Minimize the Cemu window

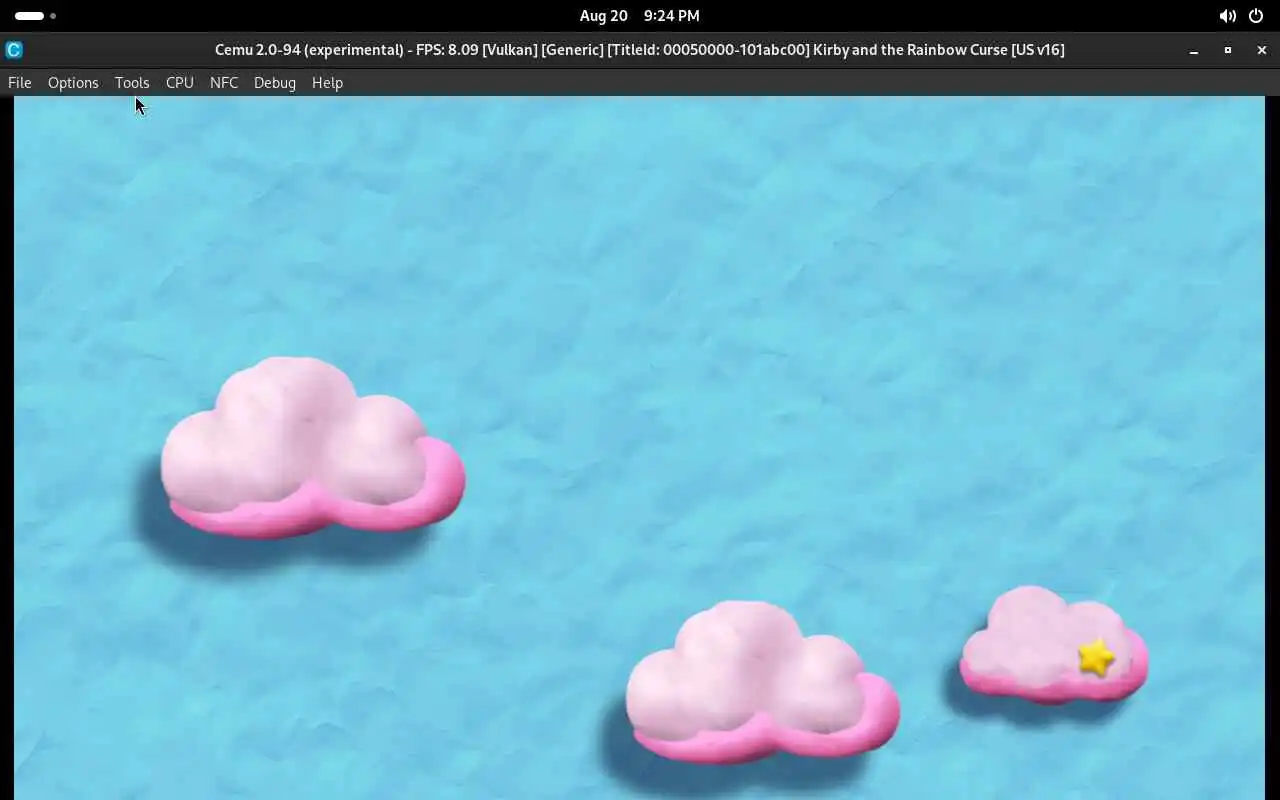[x=1194, y=50]
